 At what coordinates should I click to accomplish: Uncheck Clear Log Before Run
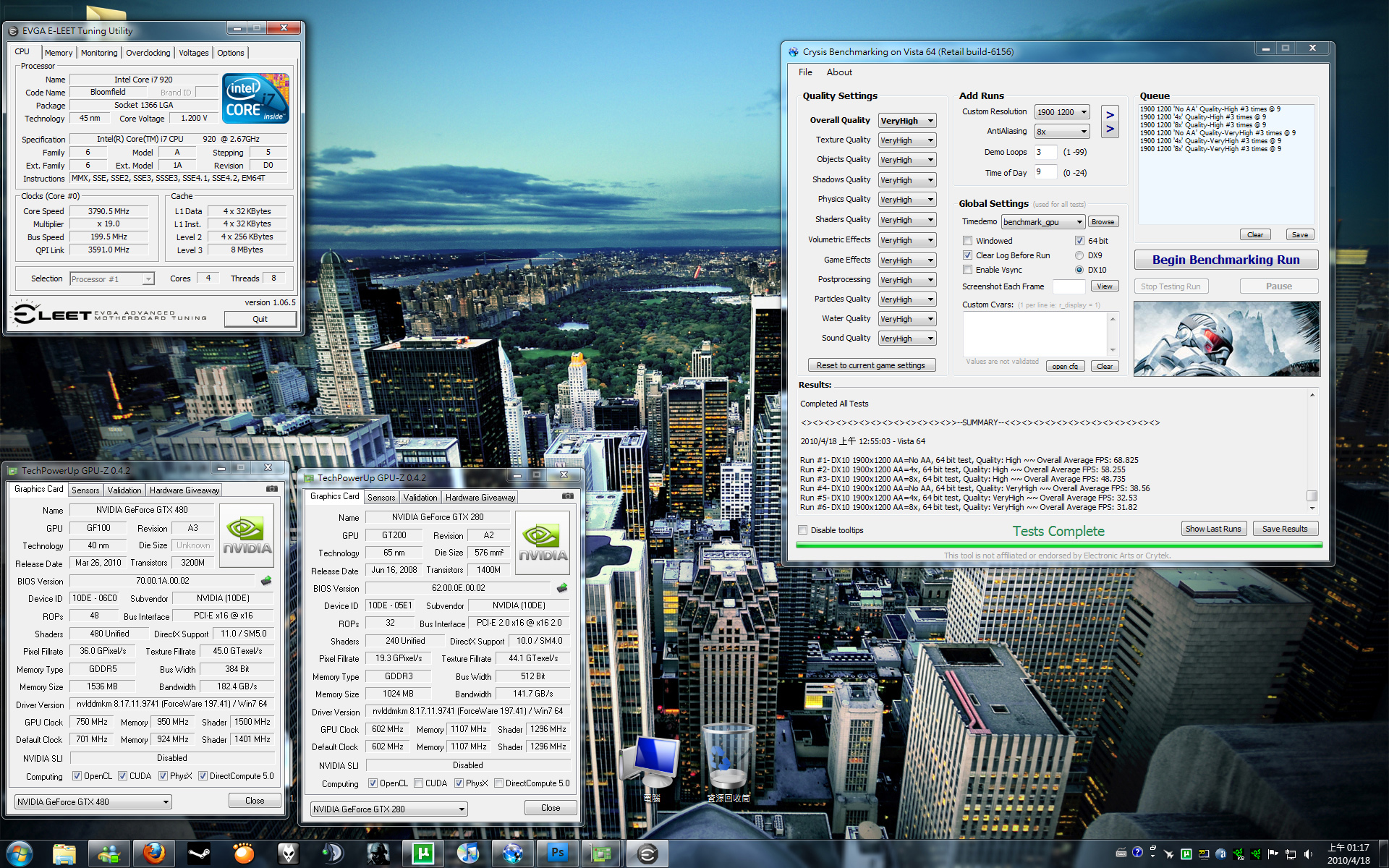coord(967,255)
